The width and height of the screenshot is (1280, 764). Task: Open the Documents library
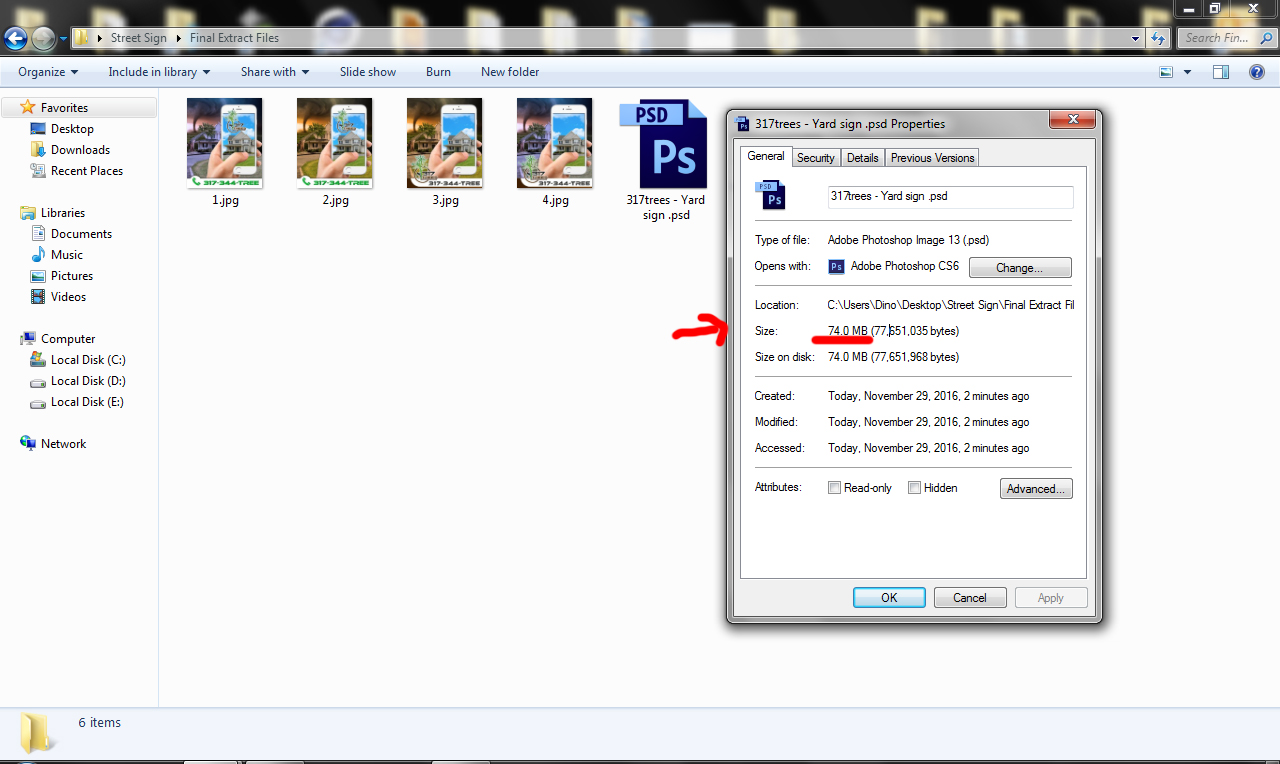point(81,234)
